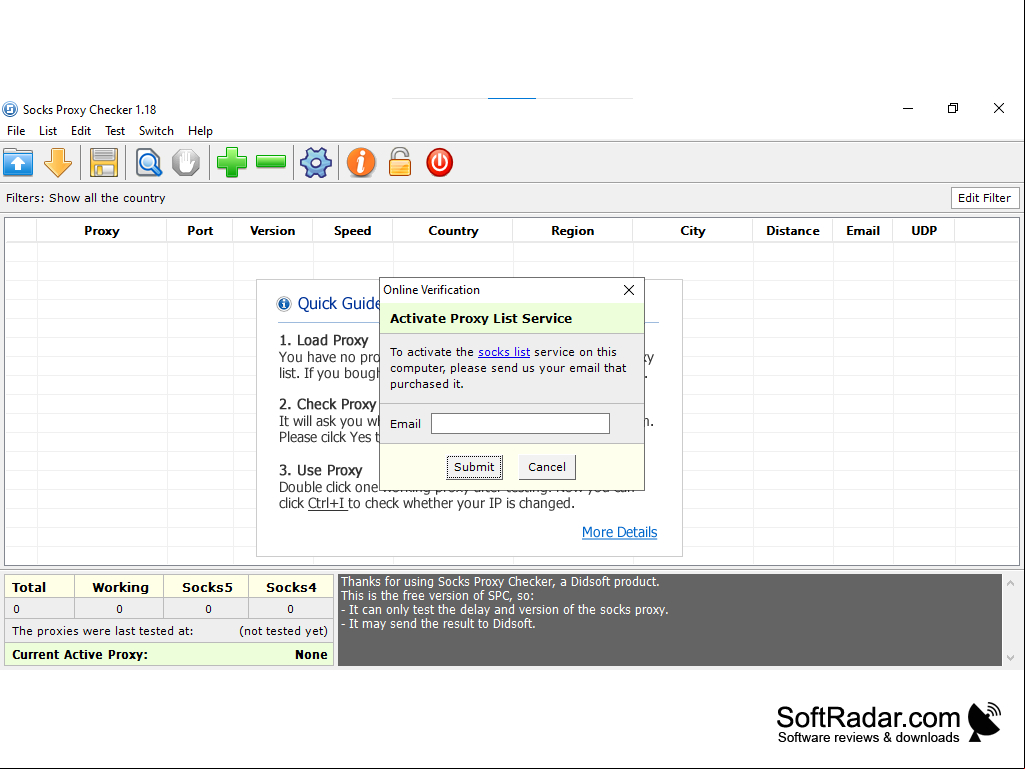Click the '2. Check Proxy' guide heading

(x=328, y=404)
